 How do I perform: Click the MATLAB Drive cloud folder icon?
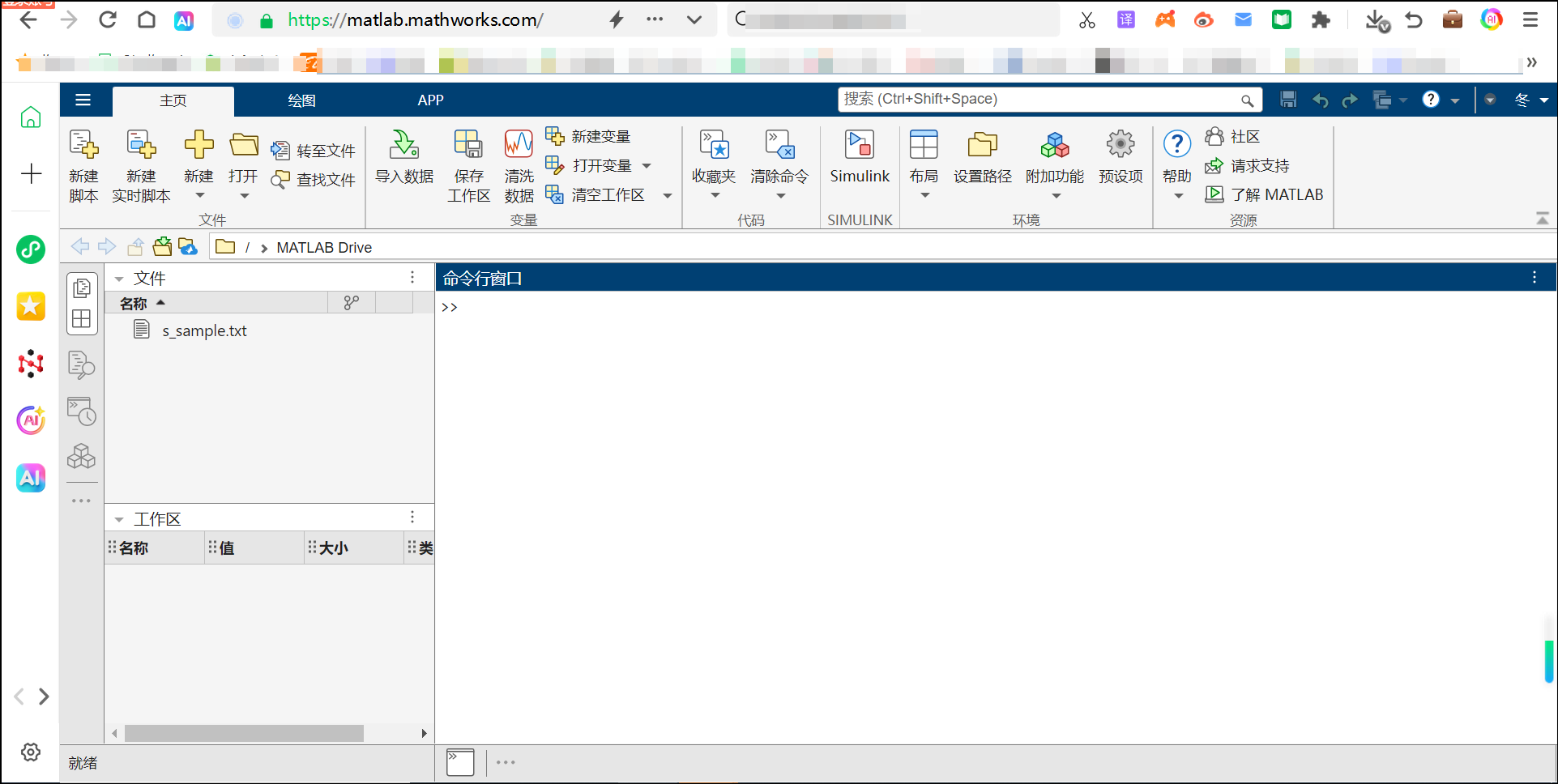tap(188, 247)
